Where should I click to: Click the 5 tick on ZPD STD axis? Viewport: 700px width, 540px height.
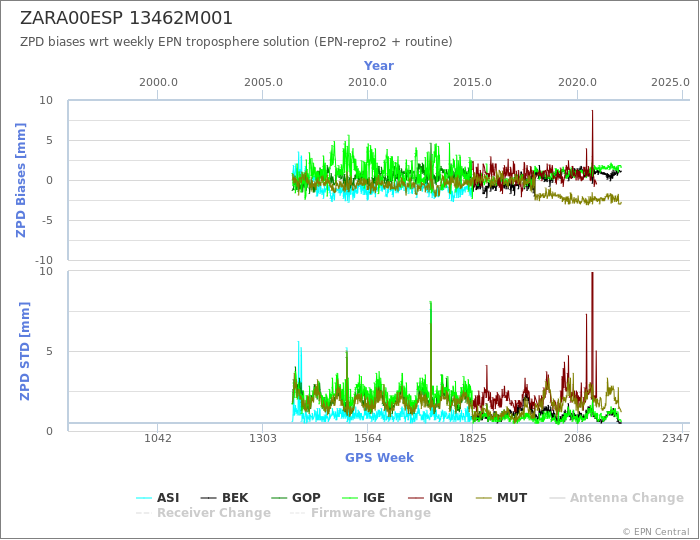(x=50, y=352)
